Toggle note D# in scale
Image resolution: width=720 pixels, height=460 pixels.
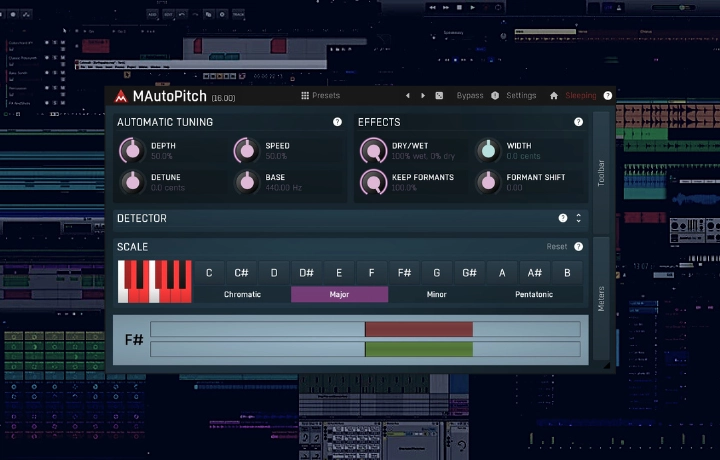click(x=306, y=273)
